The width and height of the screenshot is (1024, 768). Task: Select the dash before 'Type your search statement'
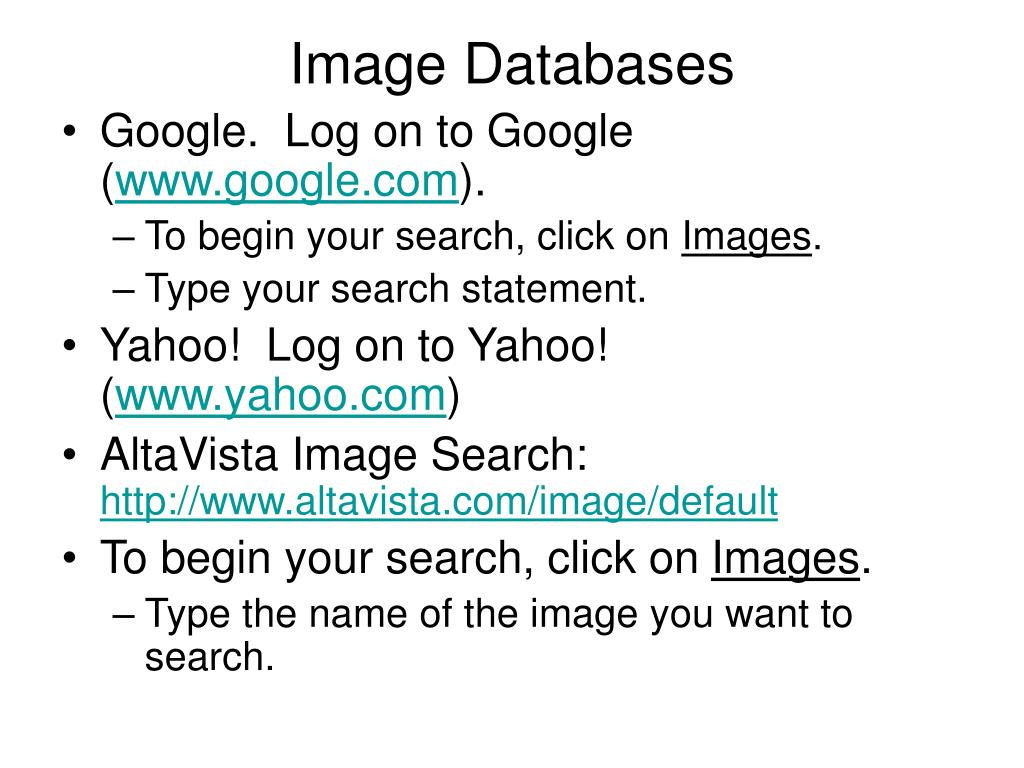coord(123,291)
